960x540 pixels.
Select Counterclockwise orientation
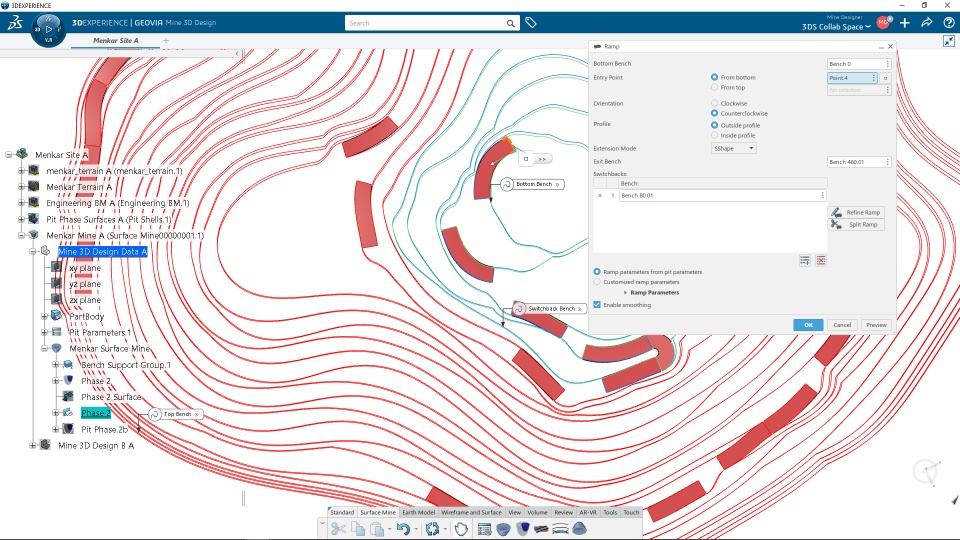point(714,113)
